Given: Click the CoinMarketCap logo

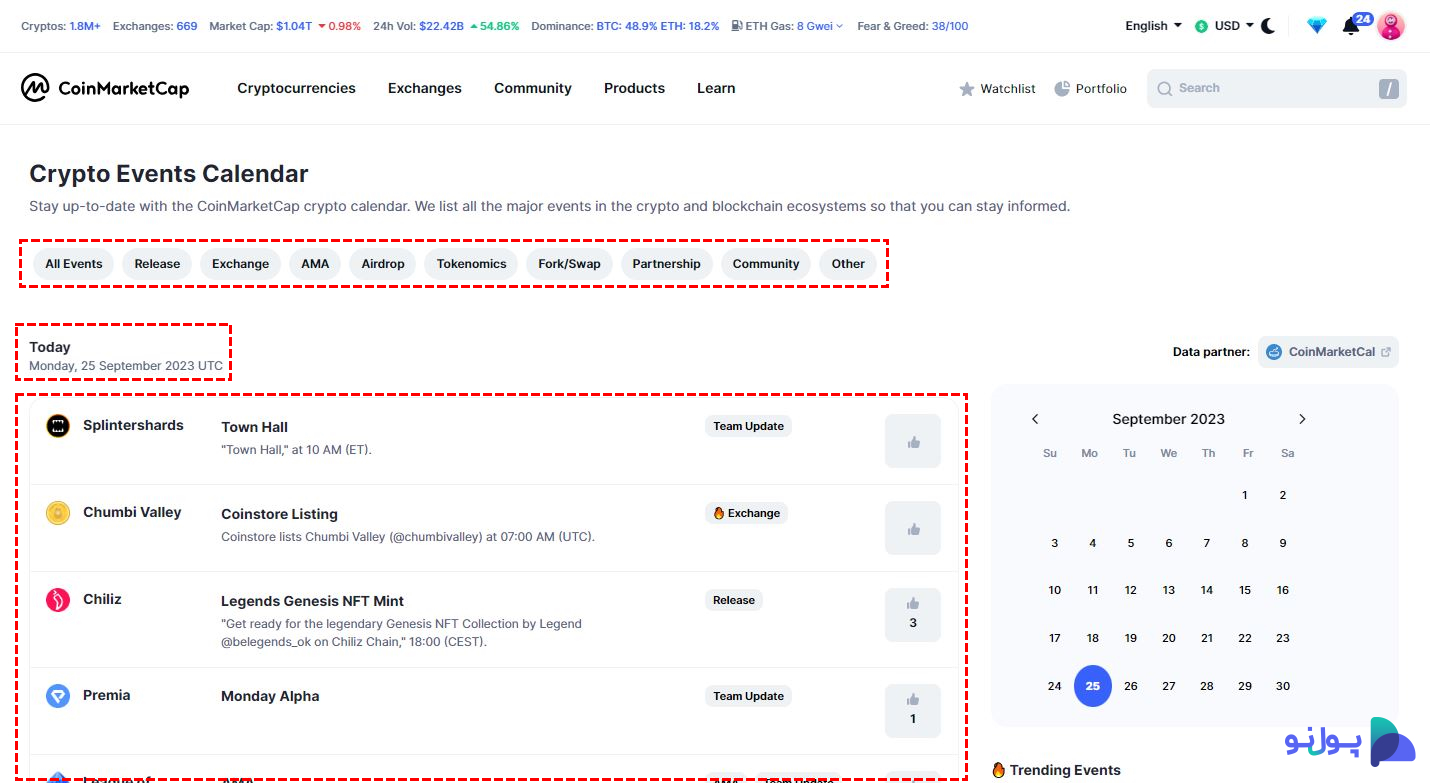Looking at the screenshot, I should coord(105,88).
